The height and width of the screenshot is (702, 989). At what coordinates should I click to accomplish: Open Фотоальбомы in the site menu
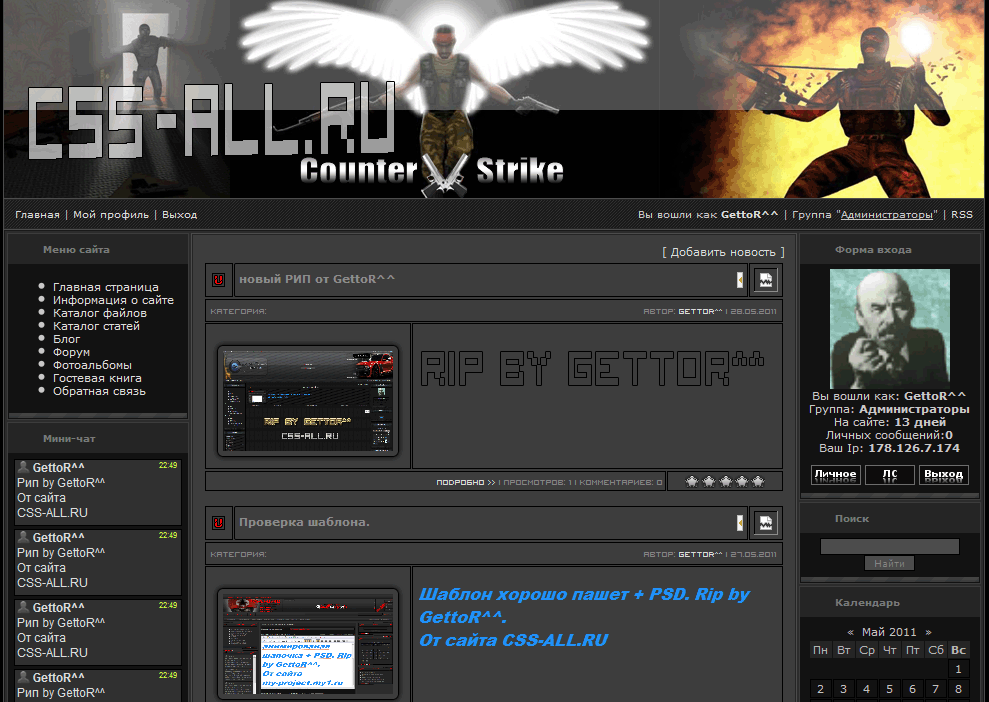93,365
